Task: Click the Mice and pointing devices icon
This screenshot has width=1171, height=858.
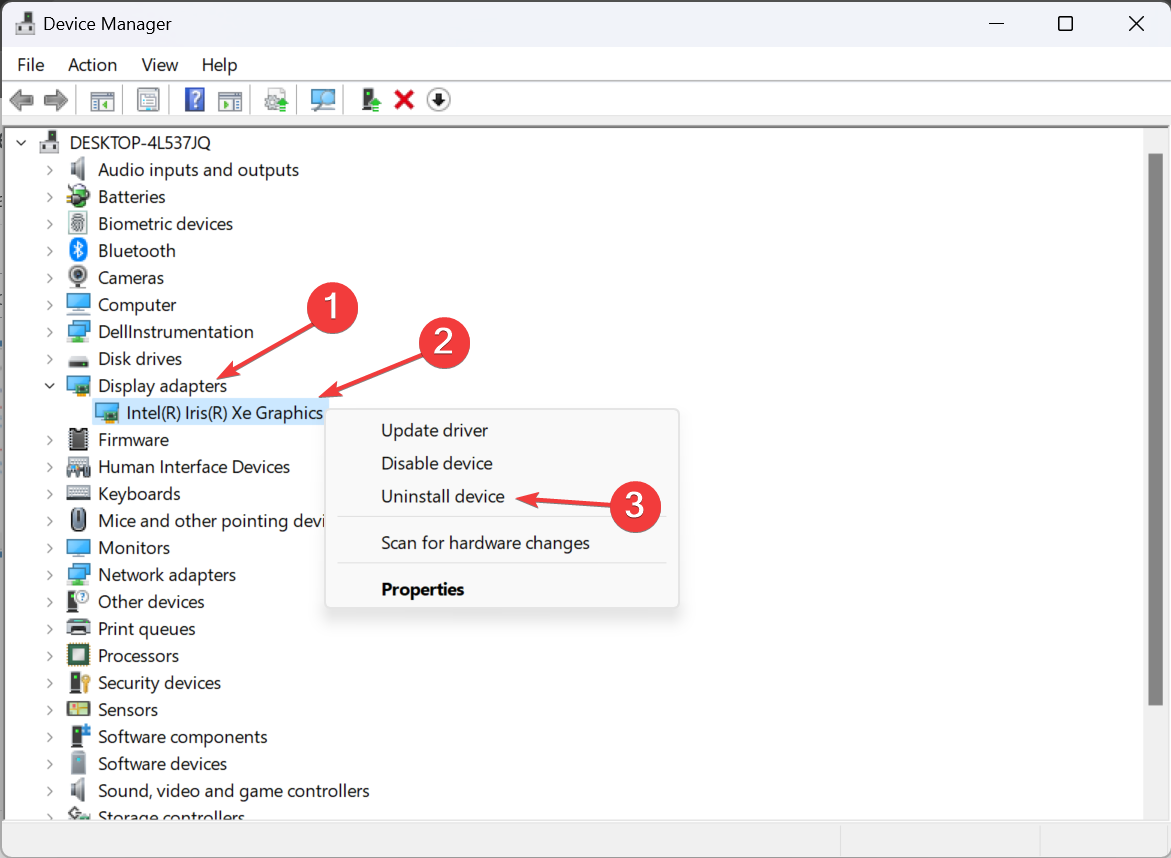Action: pos(78,520)
